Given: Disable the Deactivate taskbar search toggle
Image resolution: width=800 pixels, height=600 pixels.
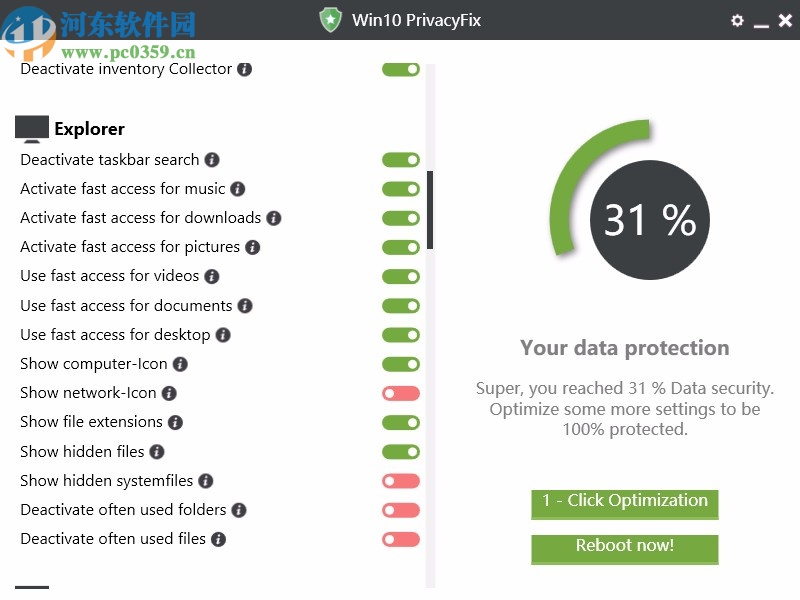Looking at the screenshot, I should tap(401, 160).
